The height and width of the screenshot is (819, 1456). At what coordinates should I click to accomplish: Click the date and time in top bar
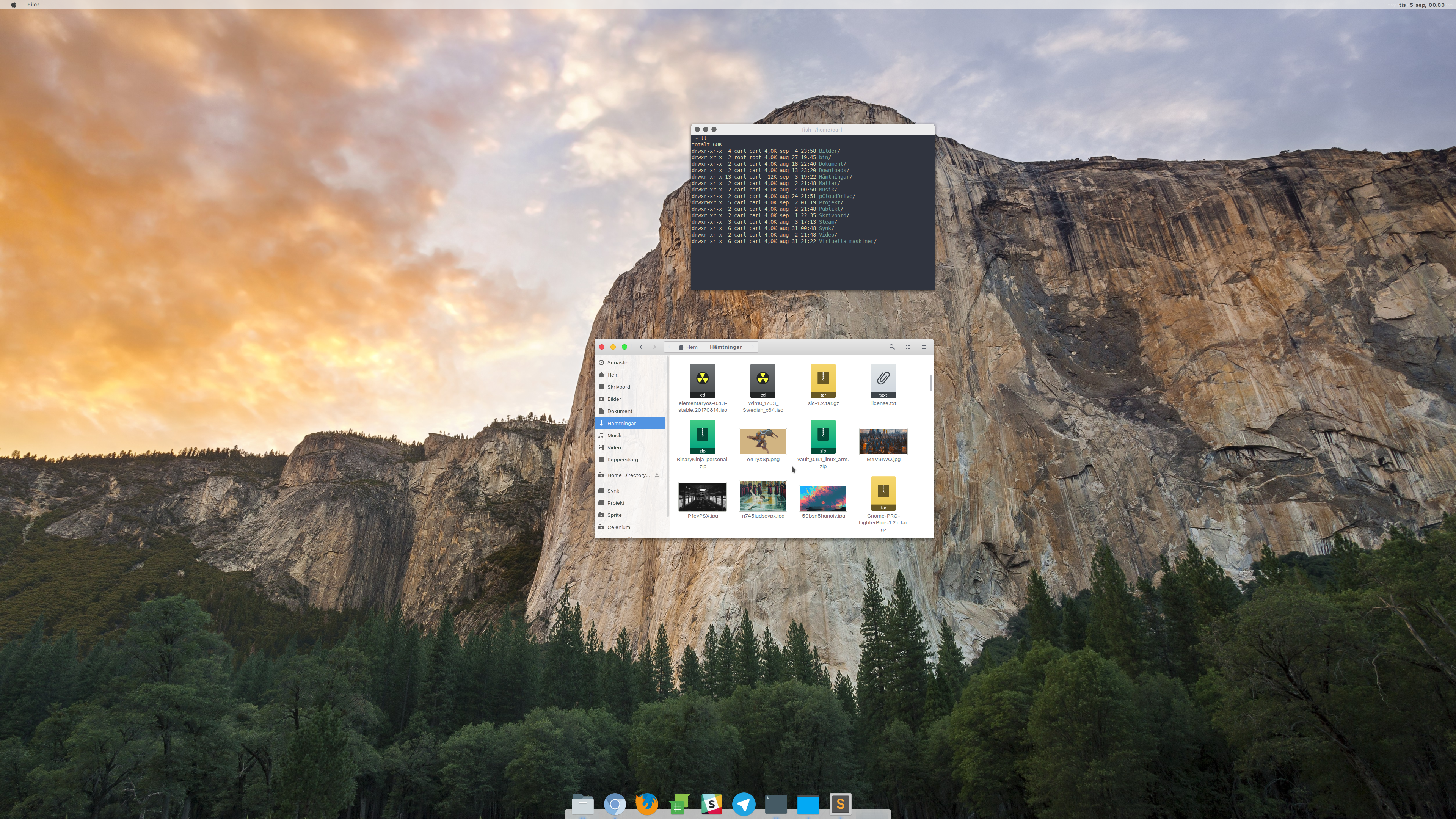(1421, 5)
